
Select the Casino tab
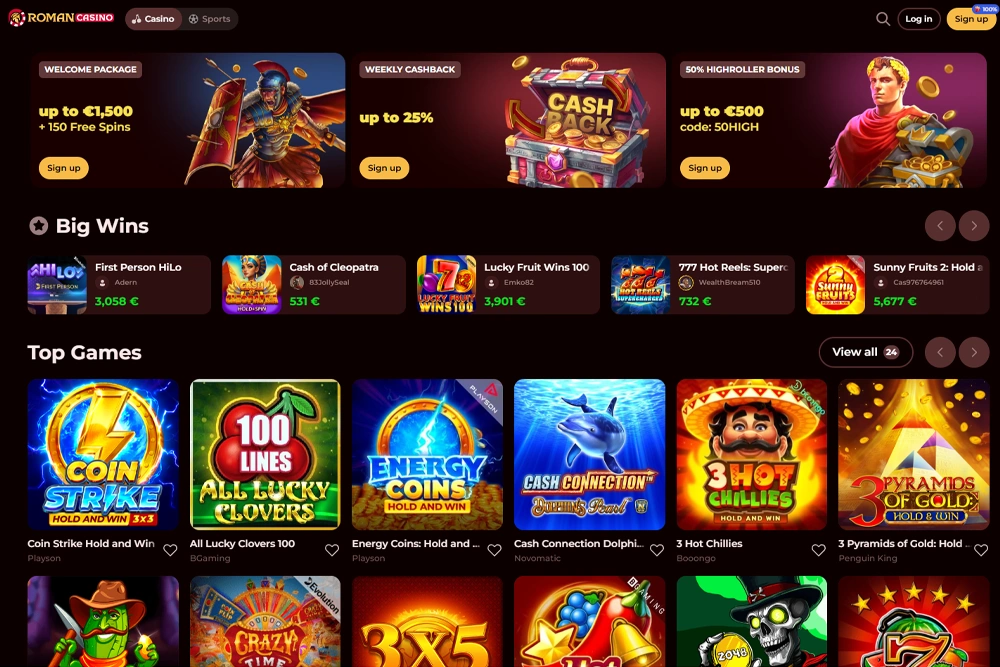tap(153, 19)
